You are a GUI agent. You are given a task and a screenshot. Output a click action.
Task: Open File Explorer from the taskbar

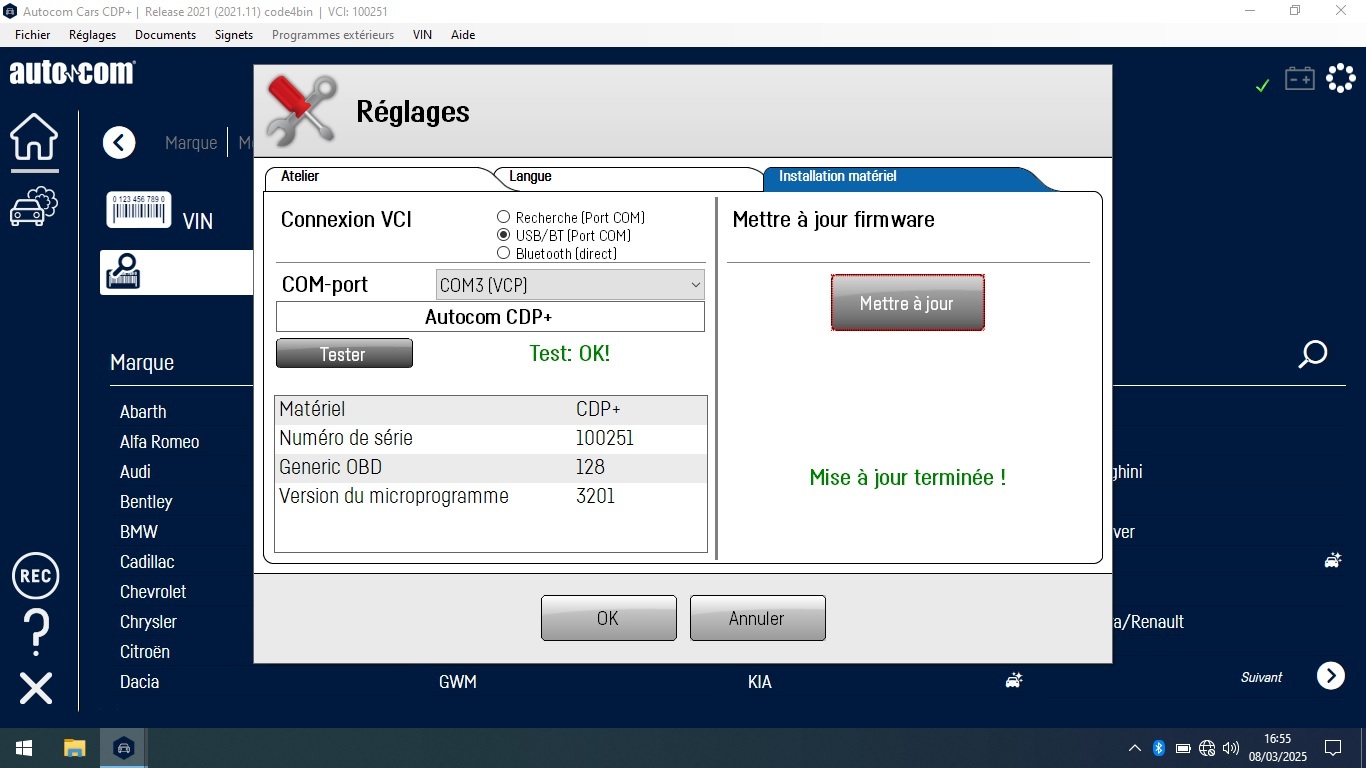click(74, 748)
